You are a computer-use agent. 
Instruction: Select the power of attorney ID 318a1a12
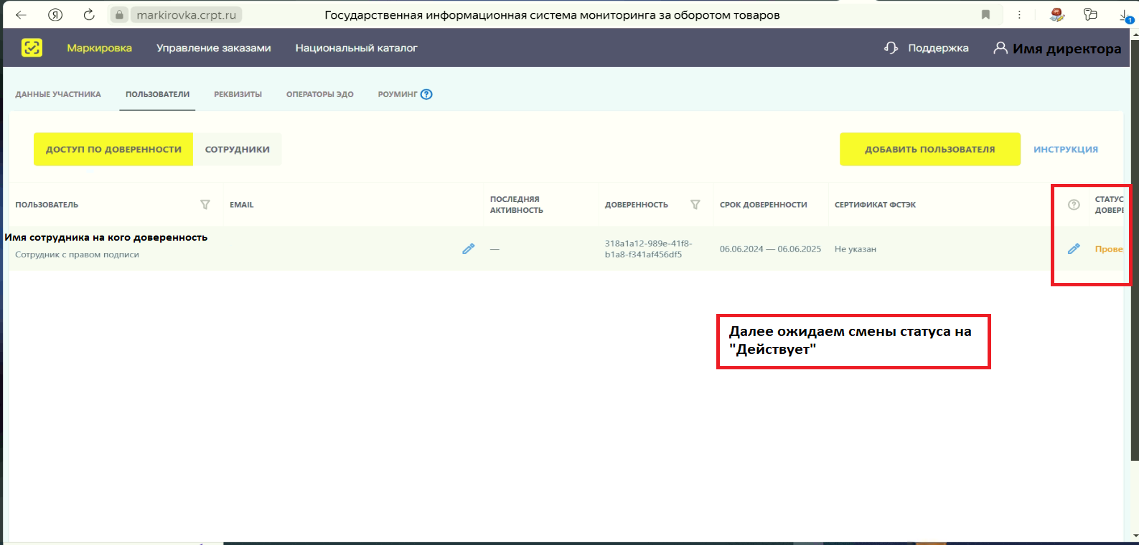[x=649, y=249]
